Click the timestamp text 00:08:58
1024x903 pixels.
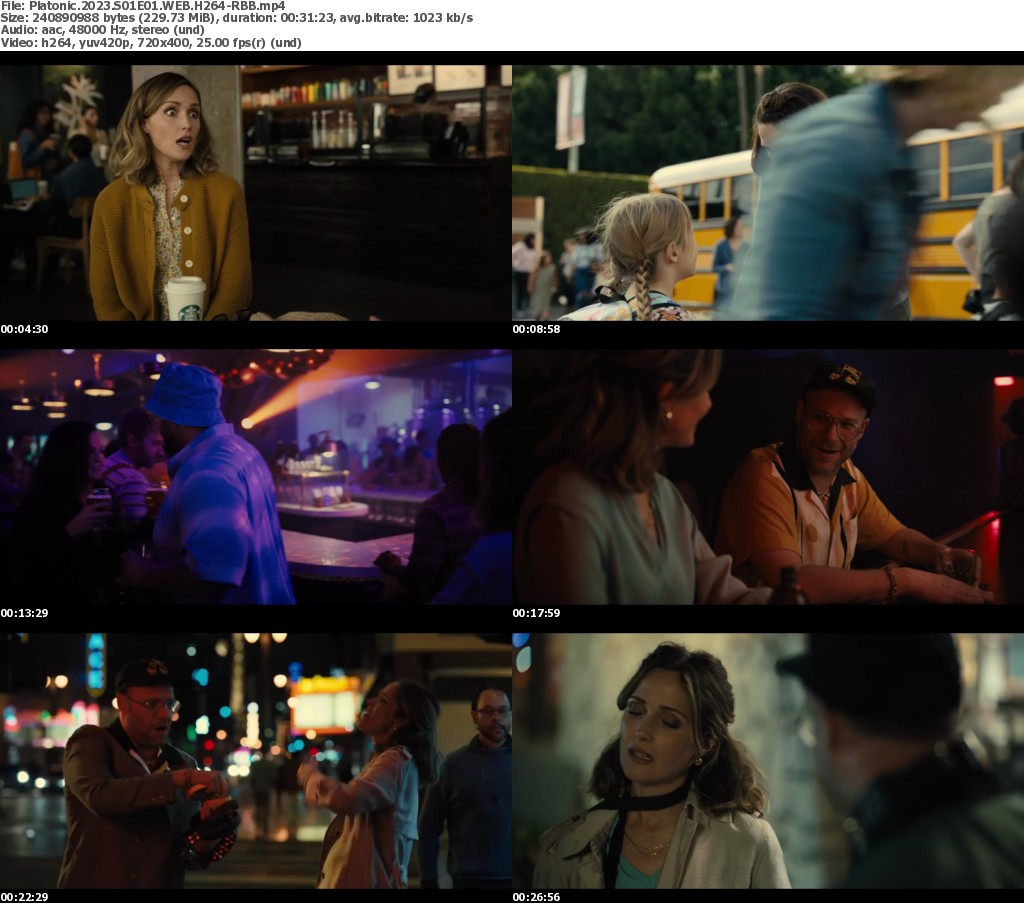point(536,329)
